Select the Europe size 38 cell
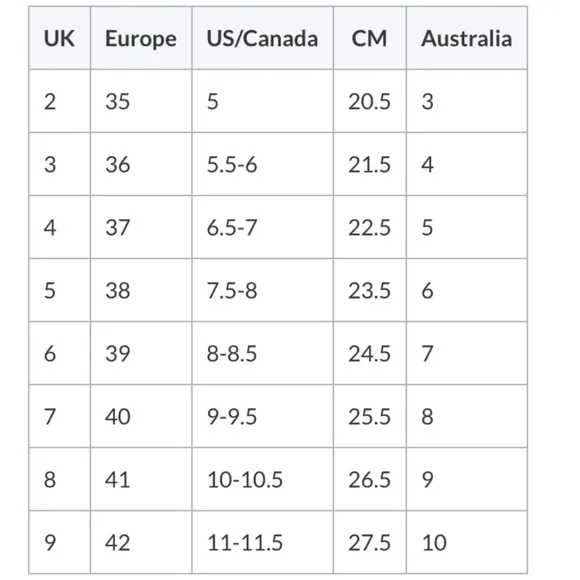Image resolution: width=580 pixels, height=580 pixels. 141,290
